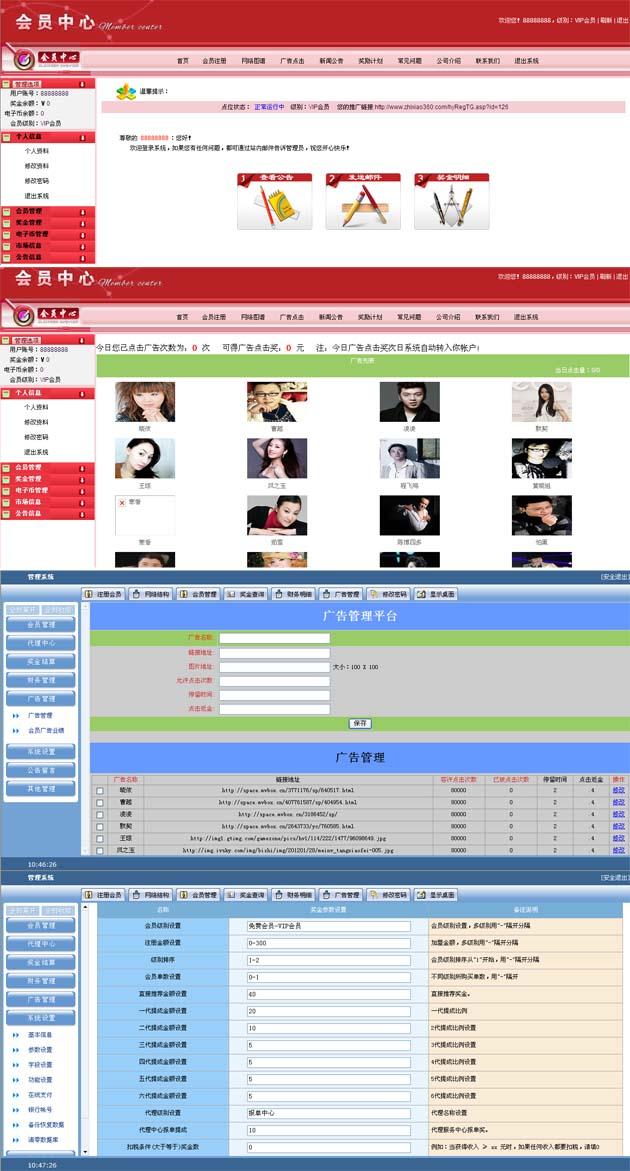
Task: Check the checkbox for the 晓依 ad row
Action: [x=99, y=791]
